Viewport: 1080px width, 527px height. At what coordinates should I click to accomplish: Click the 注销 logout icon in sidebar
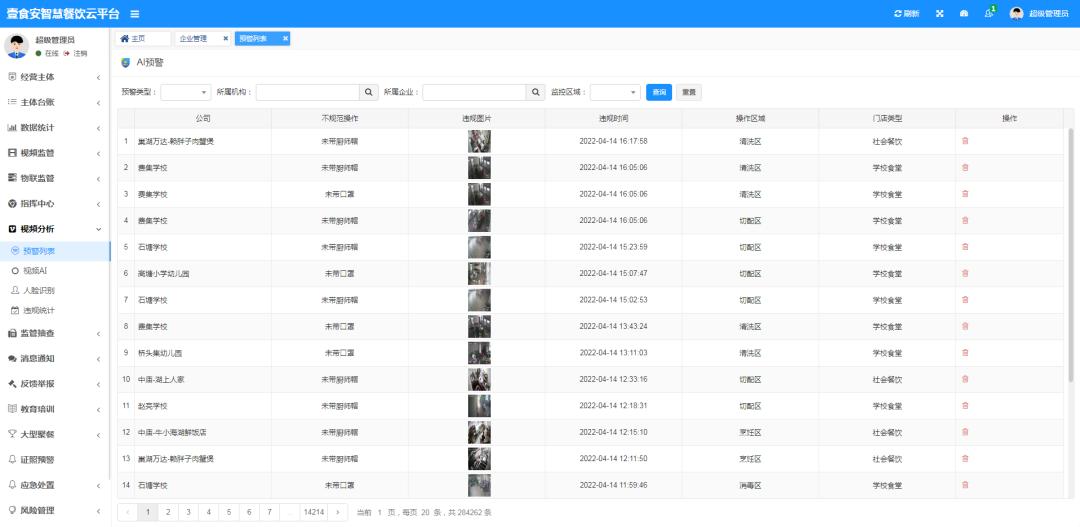pyautogui.click(x=67, y=53)
